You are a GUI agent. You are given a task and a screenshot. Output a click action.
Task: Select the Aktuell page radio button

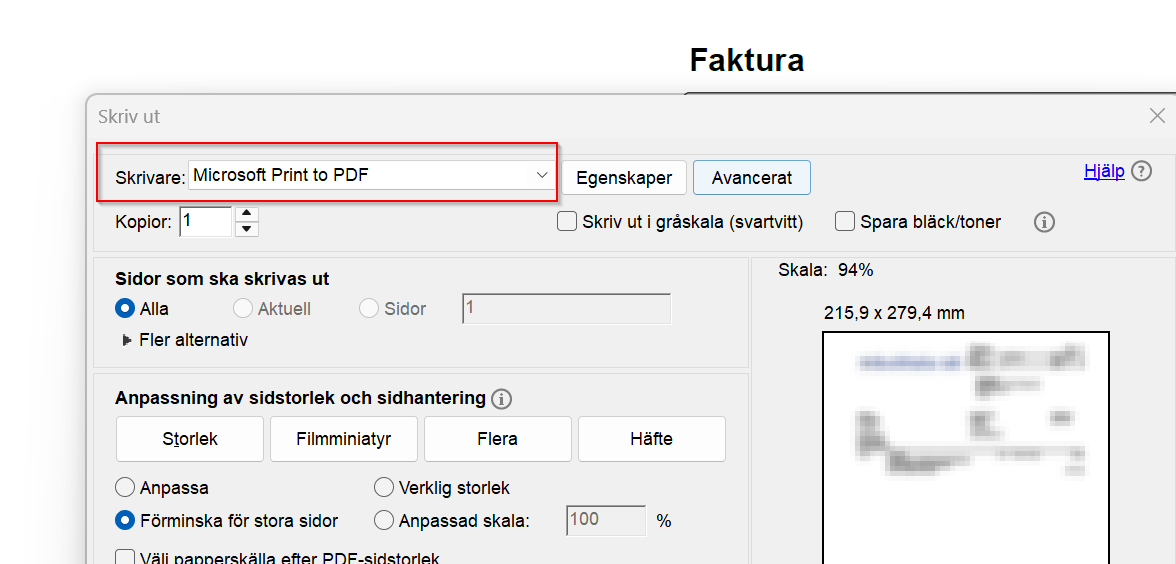pos(243,308)
